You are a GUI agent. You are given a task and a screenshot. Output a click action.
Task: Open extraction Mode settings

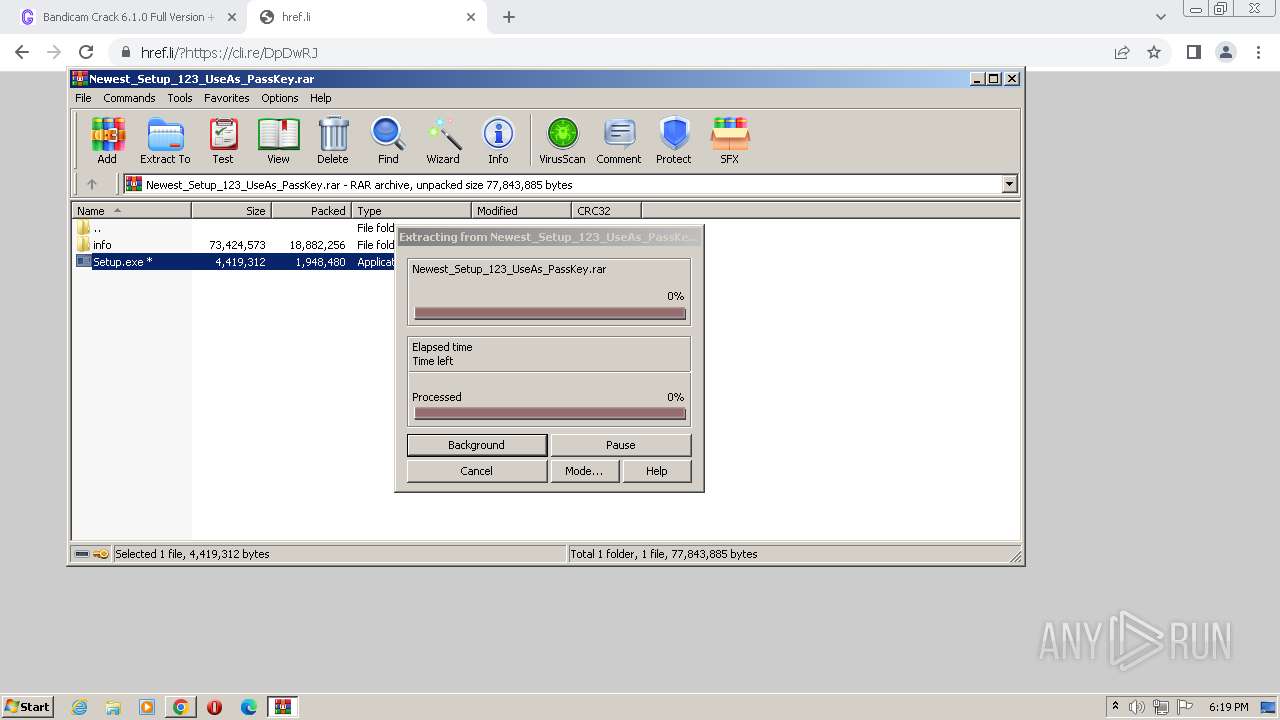tap(584, 471)
